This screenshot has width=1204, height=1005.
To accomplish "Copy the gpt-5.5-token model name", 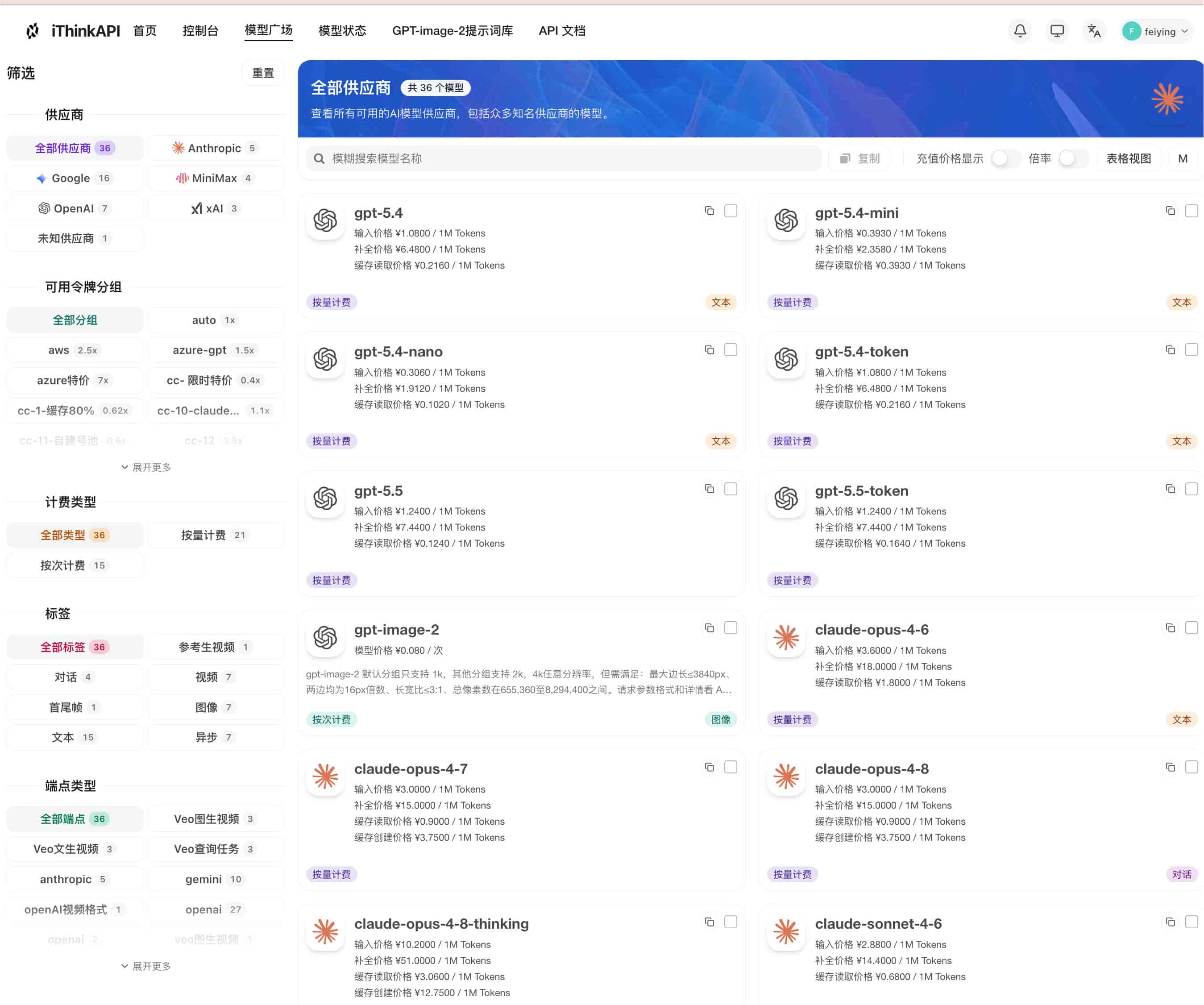I will pyautogui.click(x=1170, y=489).
